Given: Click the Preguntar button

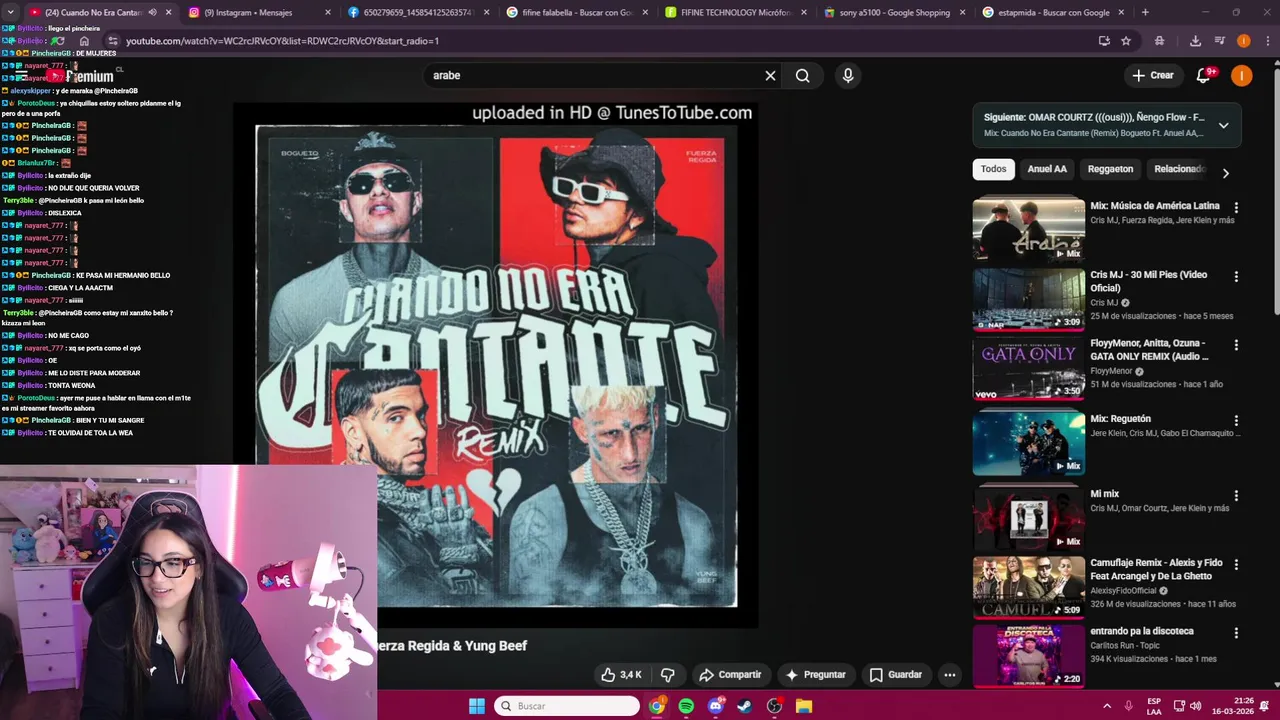Looking at the screenshot, I should (816, 675).
